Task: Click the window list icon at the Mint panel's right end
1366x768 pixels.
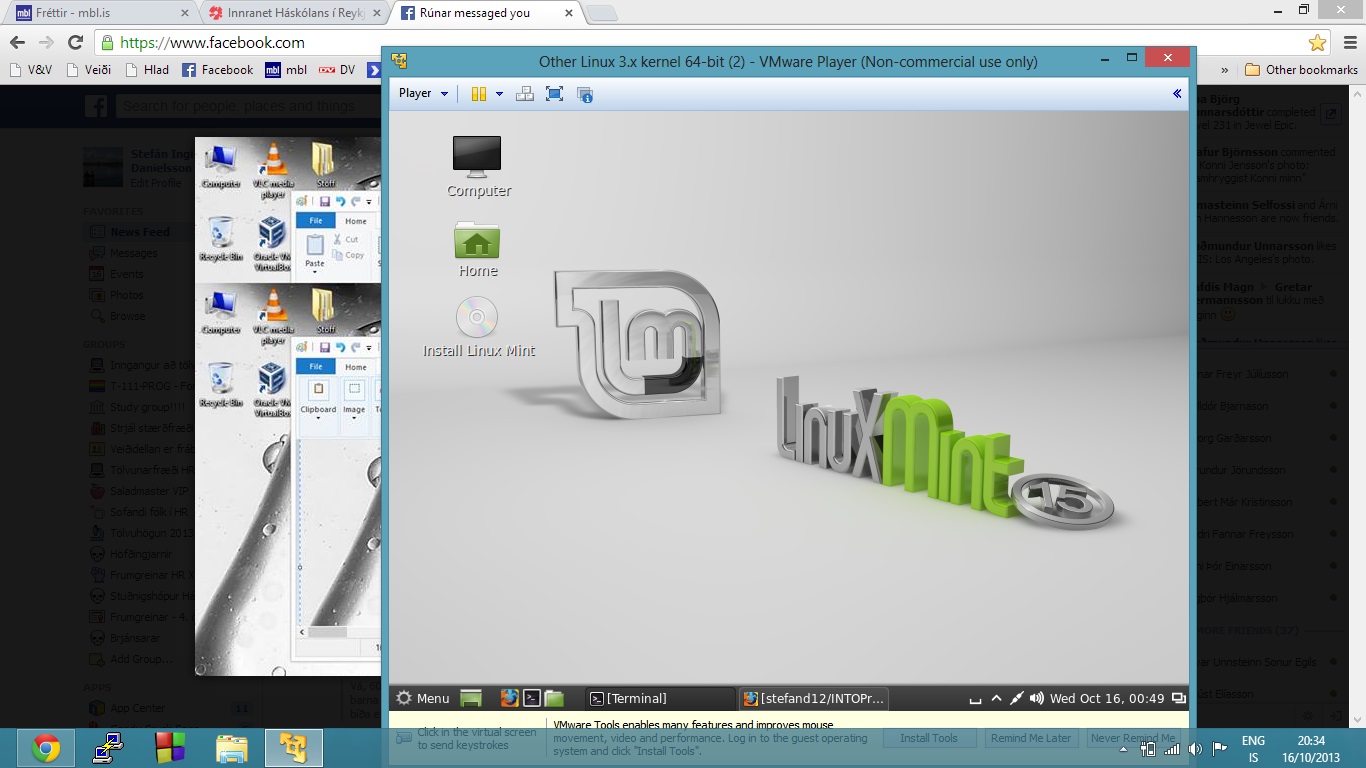Action: coord(1178,698)
